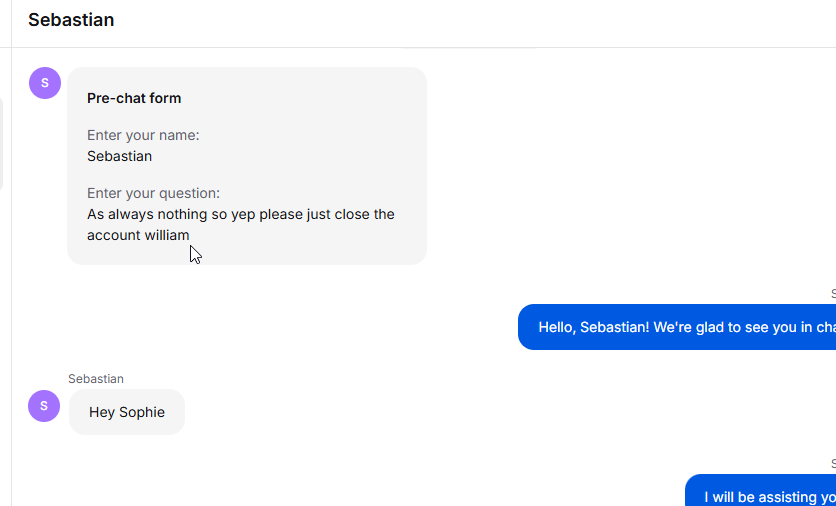This screenshot has height=506, width=836.
Task: Click the "Pre-chat form" heading
Action: (134, 98)
